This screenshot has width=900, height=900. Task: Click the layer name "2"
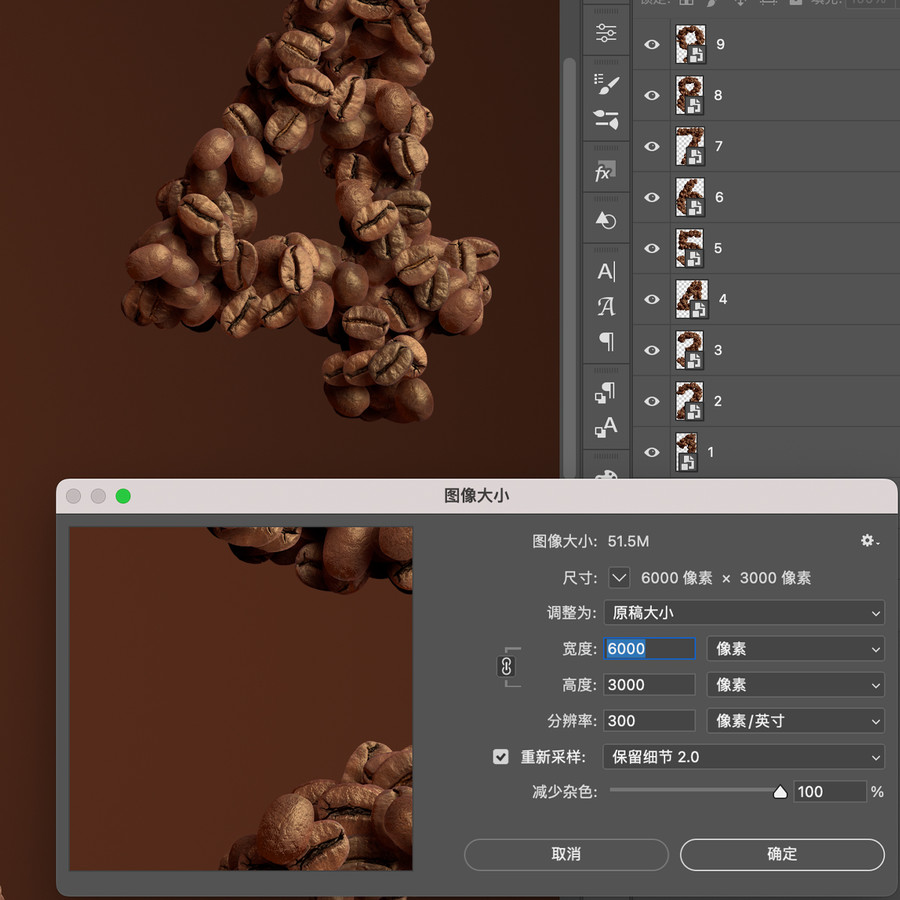coord(718,401)
